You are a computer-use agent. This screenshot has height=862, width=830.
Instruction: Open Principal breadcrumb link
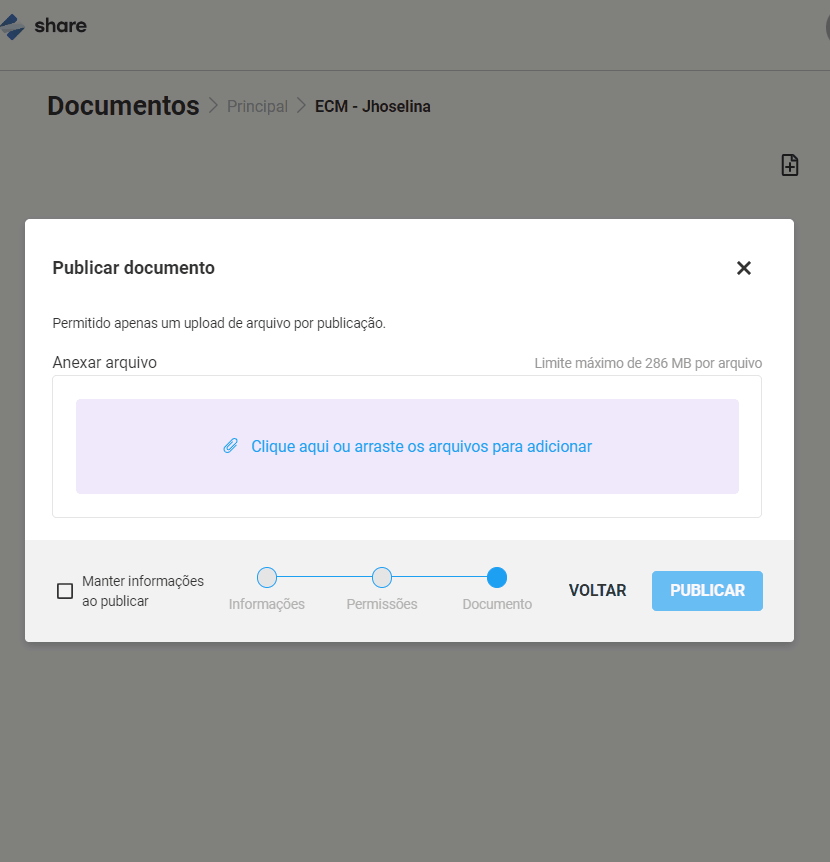257,106
